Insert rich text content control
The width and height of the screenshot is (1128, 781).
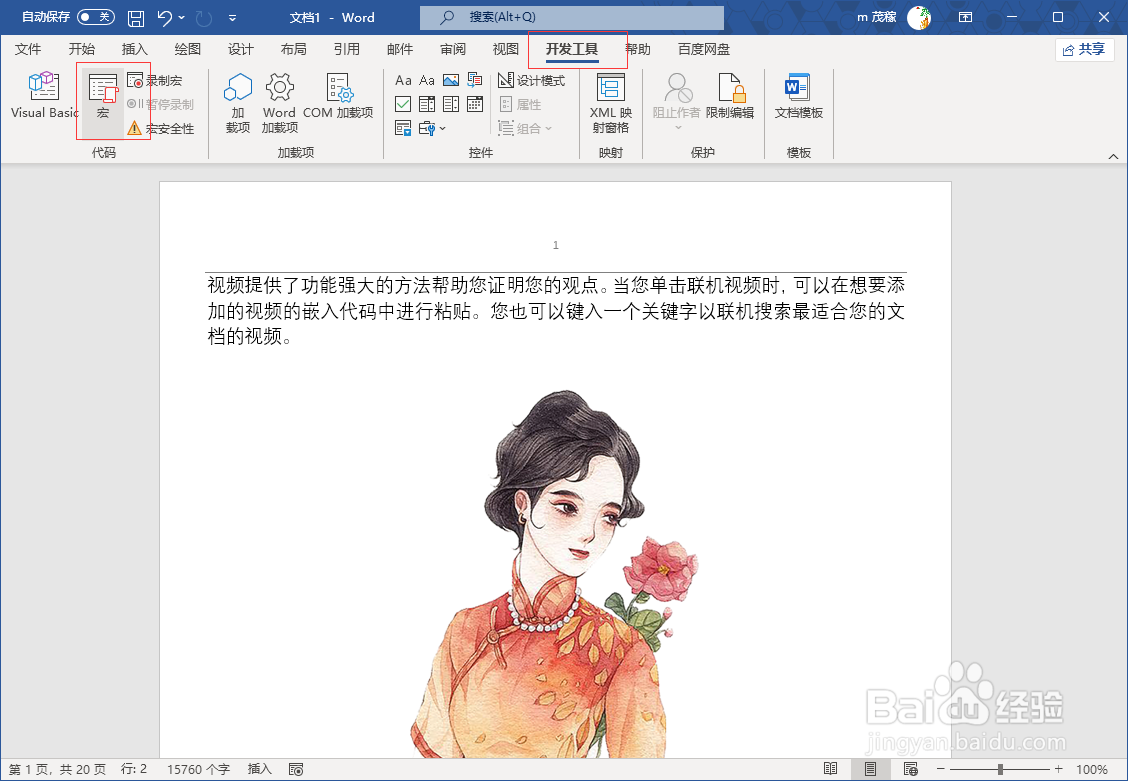pos(404,80)
